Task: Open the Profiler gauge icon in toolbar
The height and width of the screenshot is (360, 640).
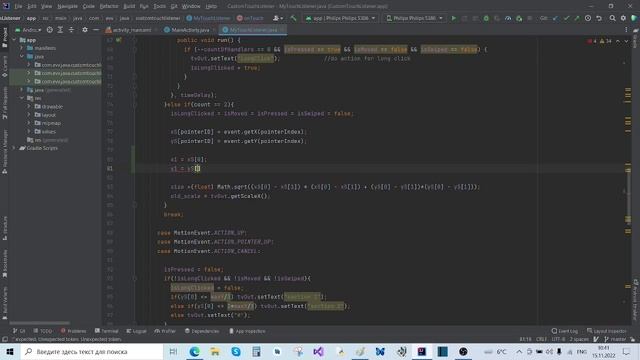Action: coord(508,18)
